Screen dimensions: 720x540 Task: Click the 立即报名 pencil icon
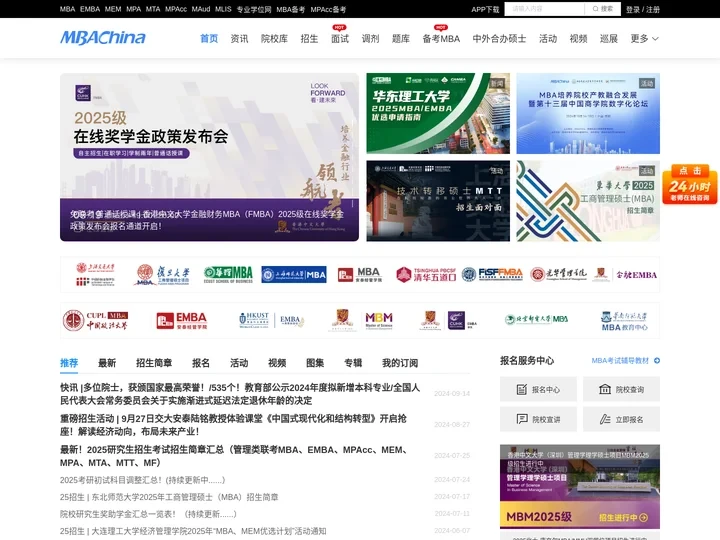[605, 419]
